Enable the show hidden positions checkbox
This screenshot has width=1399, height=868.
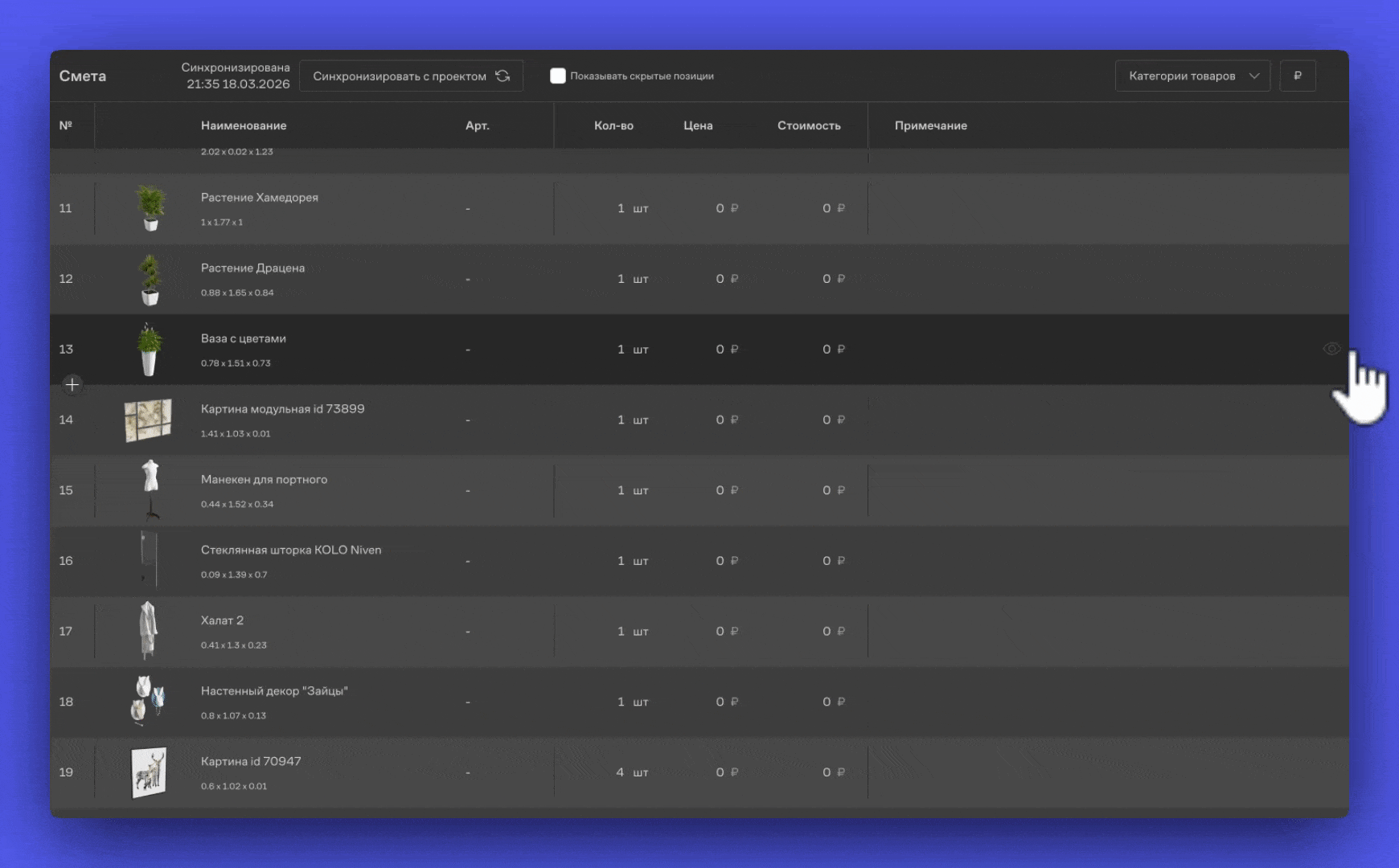tap(558, 76)
